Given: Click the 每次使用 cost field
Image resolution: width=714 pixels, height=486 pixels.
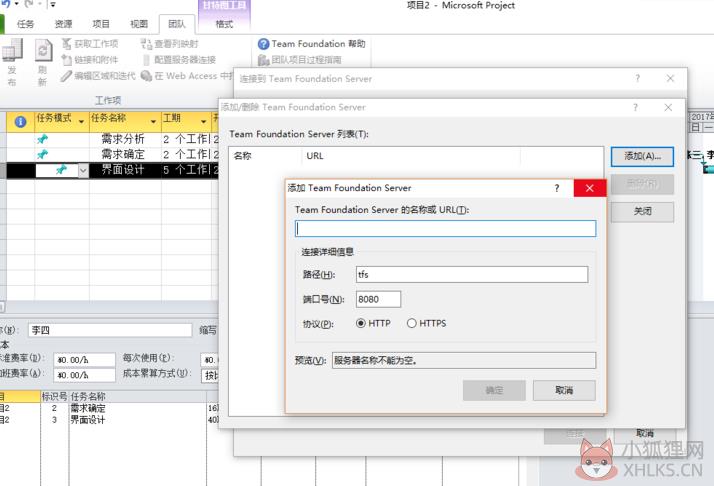Looking at the screenshot, I should 210,360.
